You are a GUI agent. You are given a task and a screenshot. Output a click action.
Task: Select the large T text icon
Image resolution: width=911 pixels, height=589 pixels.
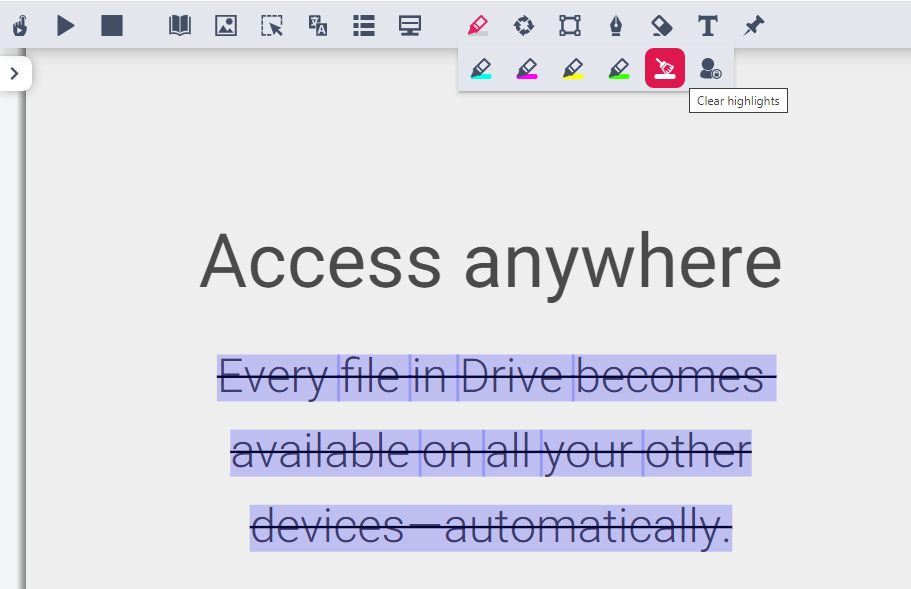tap(707, 26)
